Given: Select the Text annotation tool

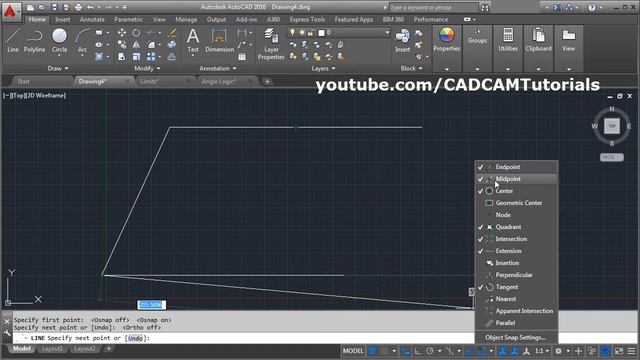Looking at the screenshot, I should (193, 40).
